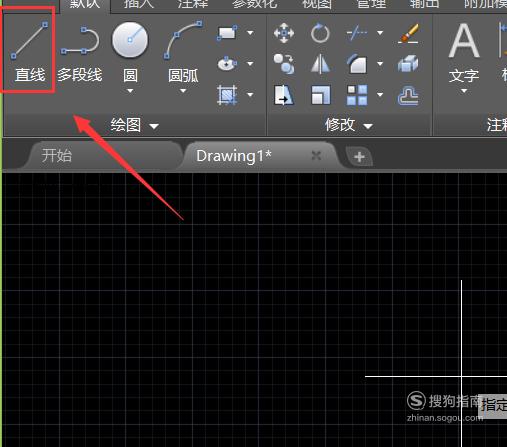
Task: Activate the Rotate tool
Action: click(320, 33)
